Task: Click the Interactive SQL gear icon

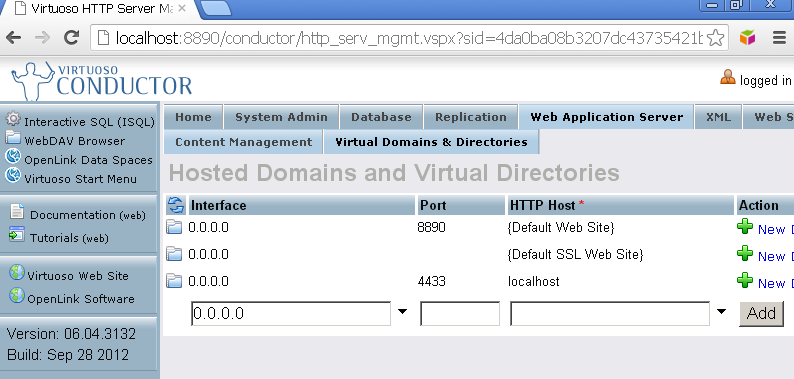Action: [13, 119]
